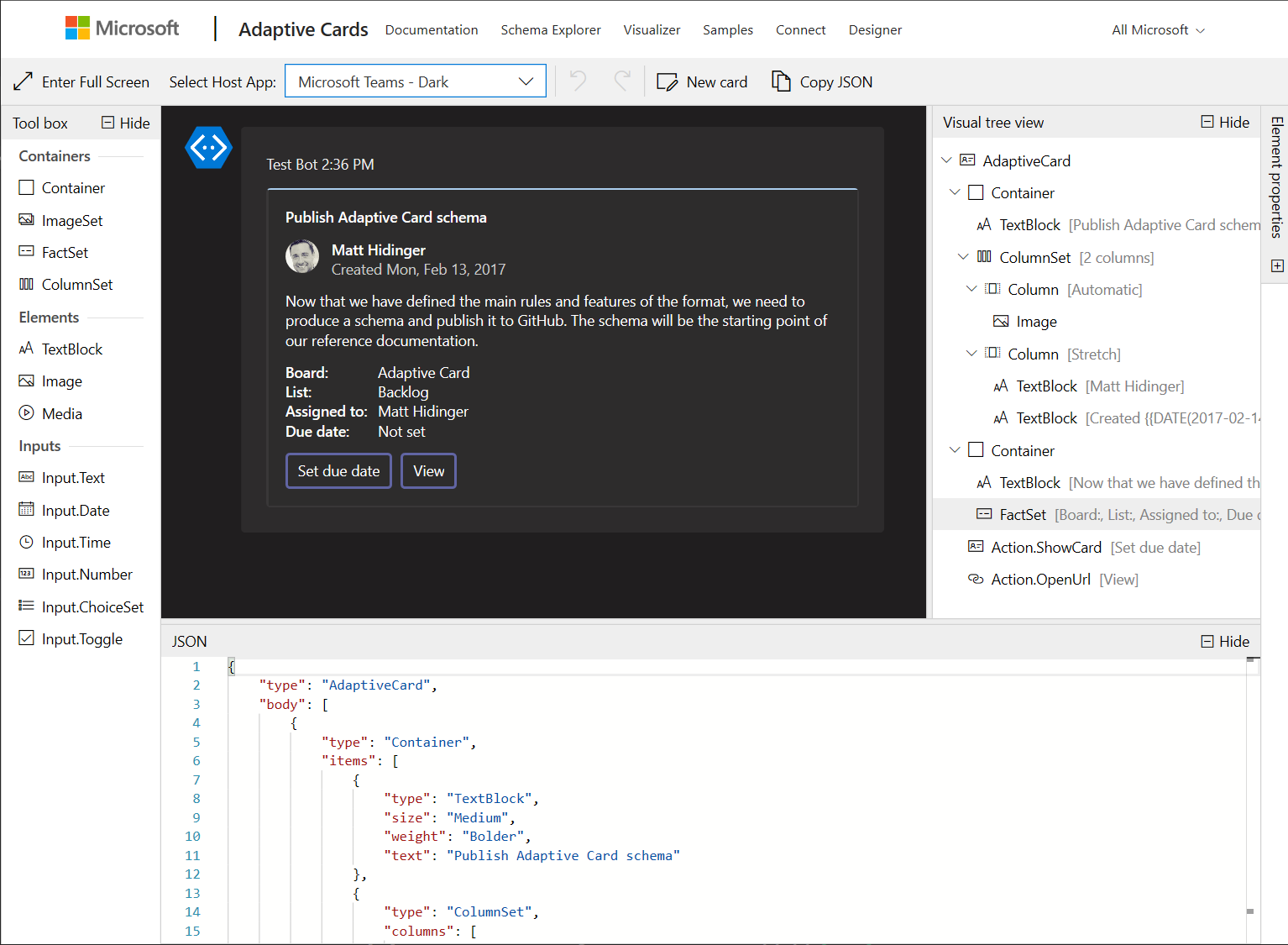
Task: Select the Media element in toolbox
Action: point(61,413)
